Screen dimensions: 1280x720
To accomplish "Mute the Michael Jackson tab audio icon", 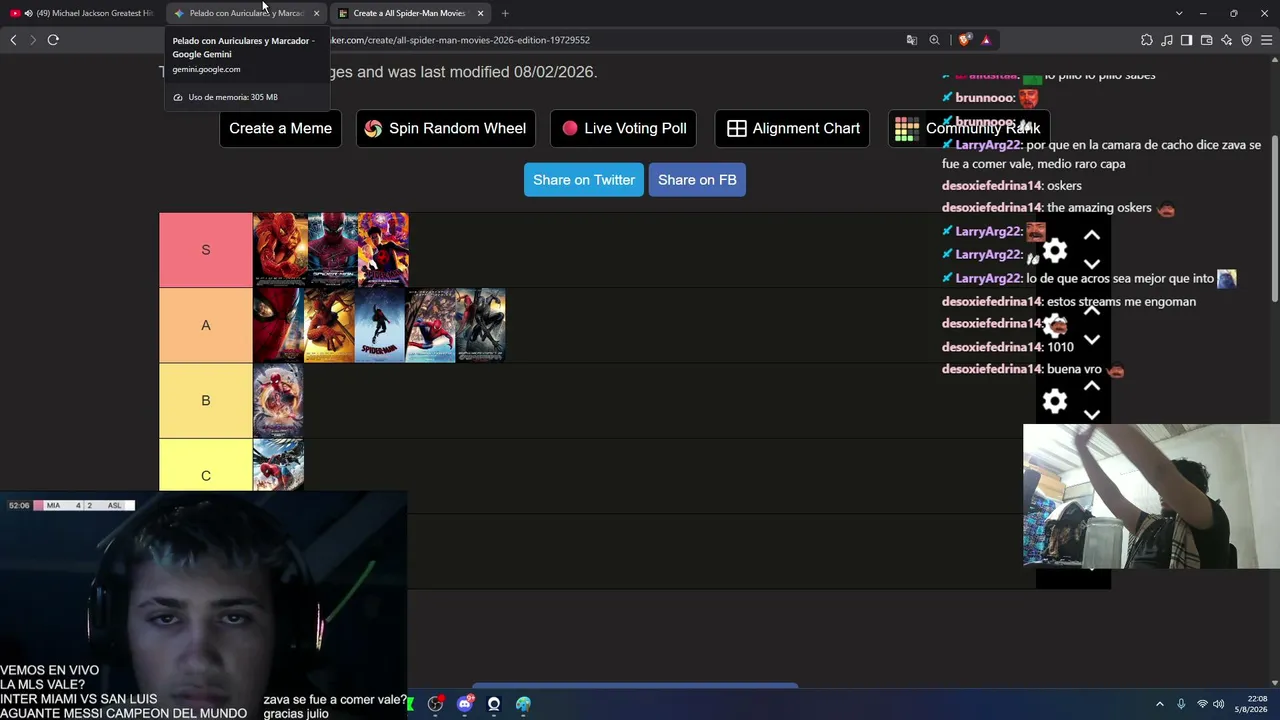I will [x=28, y=13].
